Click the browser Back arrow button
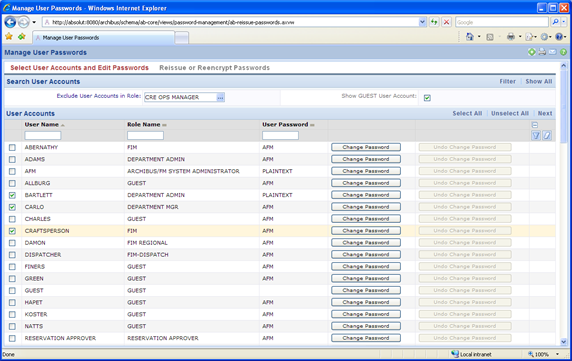Image resolution: width=572 pixels, height=361 pixels. coord(10,22)
